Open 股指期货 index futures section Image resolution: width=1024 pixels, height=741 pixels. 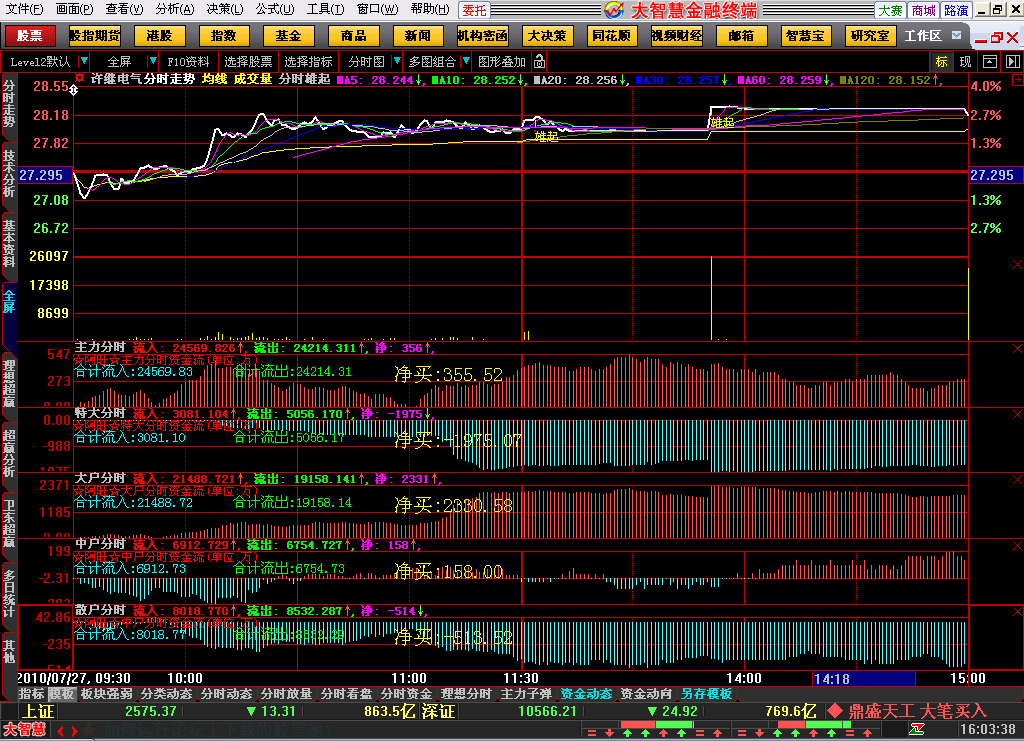click(x=94, y=36)
